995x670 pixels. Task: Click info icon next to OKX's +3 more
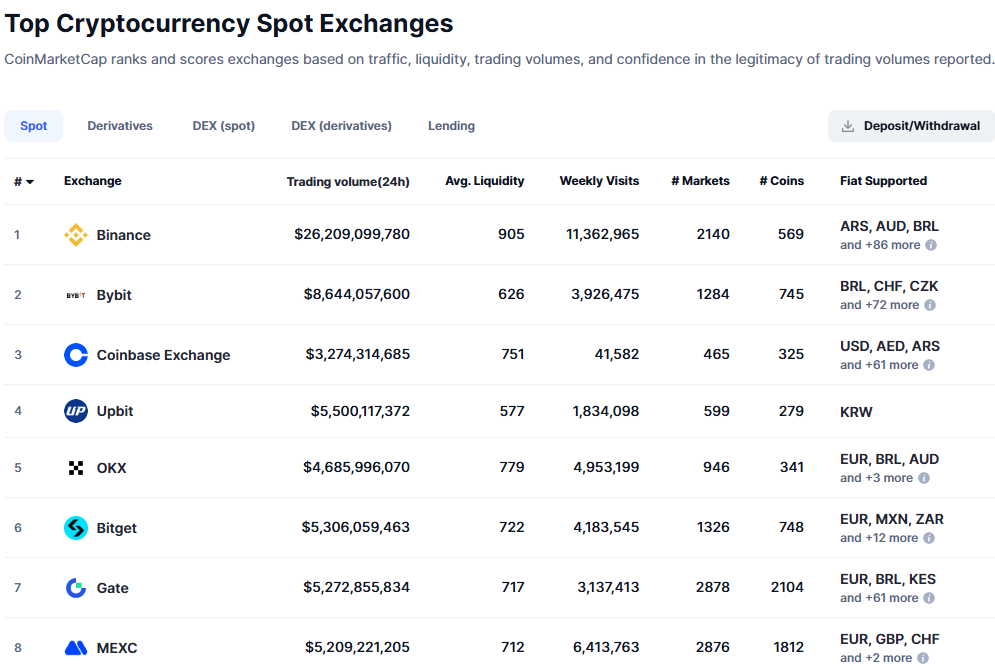pyautogui.click(x=924, y=478)
